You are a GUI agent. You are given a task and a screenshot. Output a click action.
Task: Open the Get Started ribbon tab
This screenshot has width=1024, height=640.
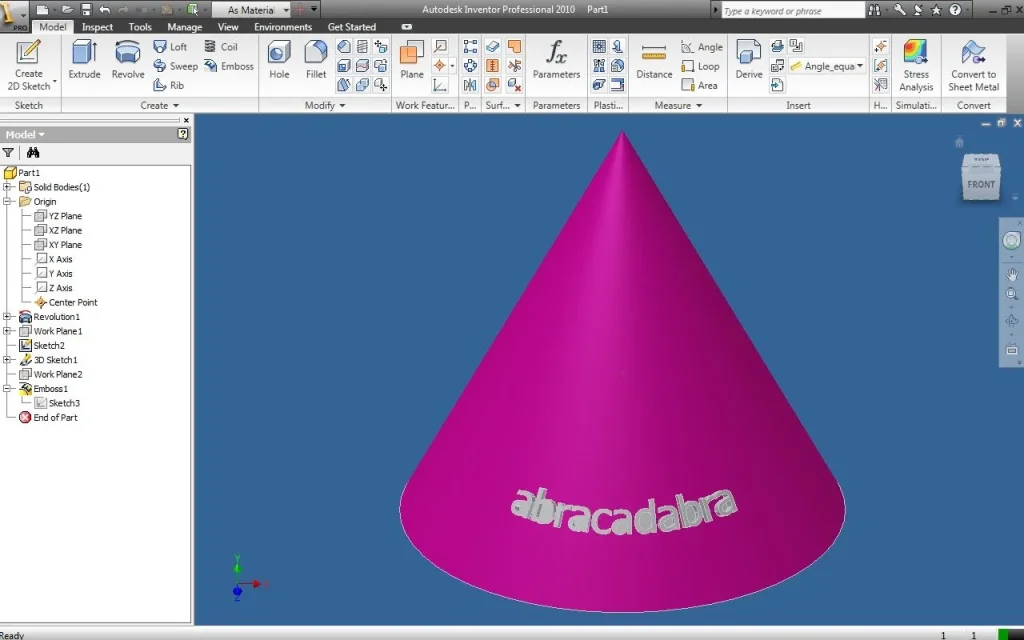pyautogui.click(x=351, y=27)
